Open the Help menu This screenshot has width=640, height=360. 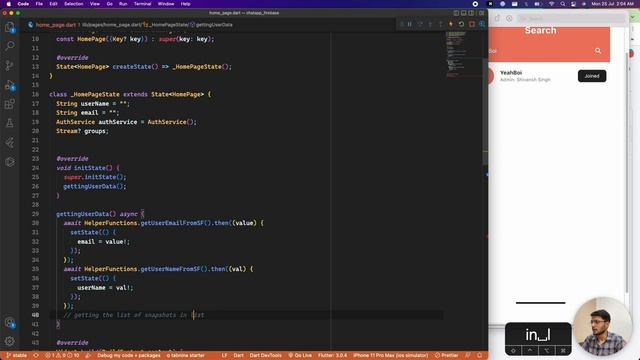[x=186, y=4]
